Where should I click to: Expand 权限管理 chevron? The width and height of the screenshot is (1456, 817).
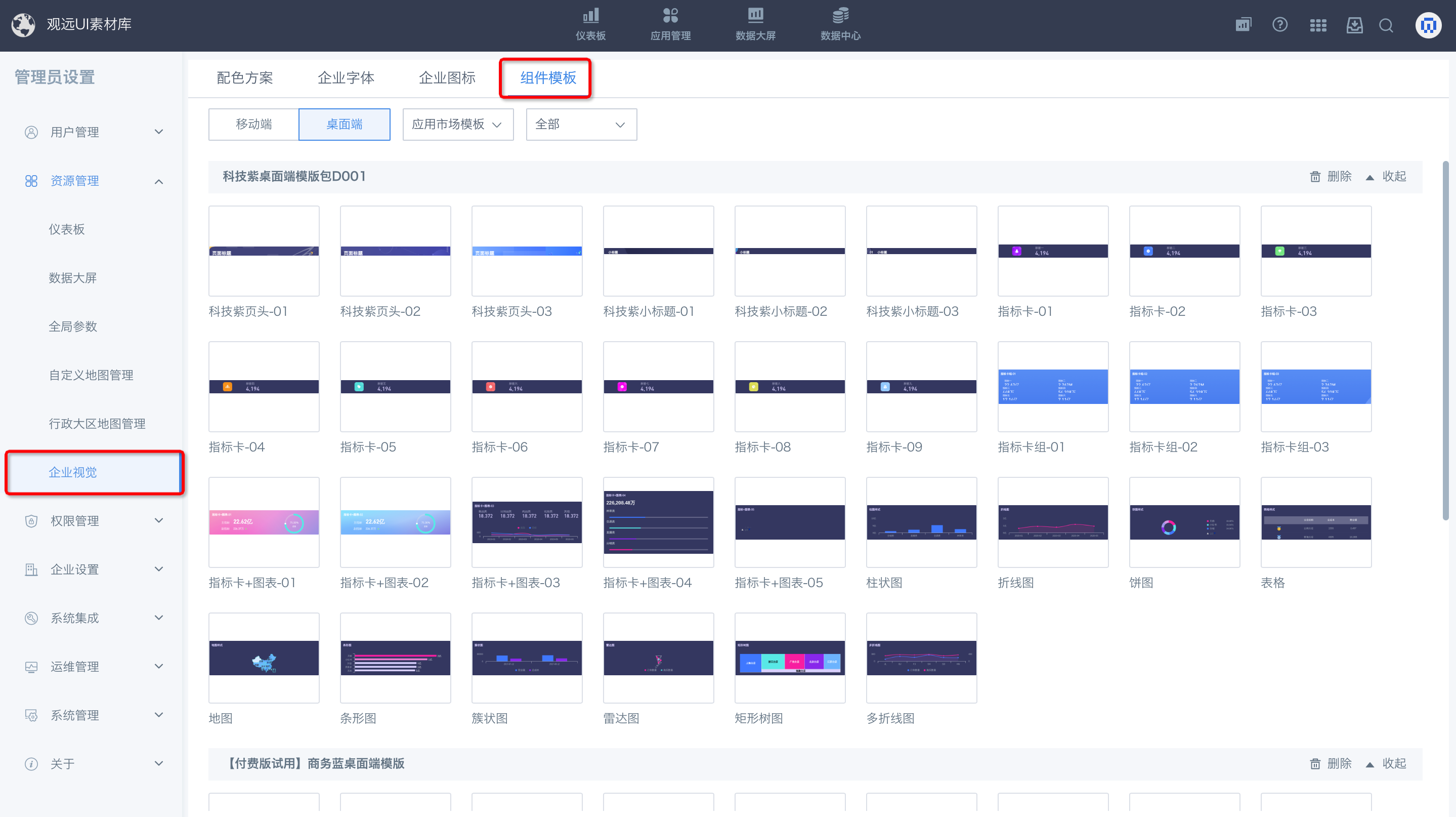159,520
